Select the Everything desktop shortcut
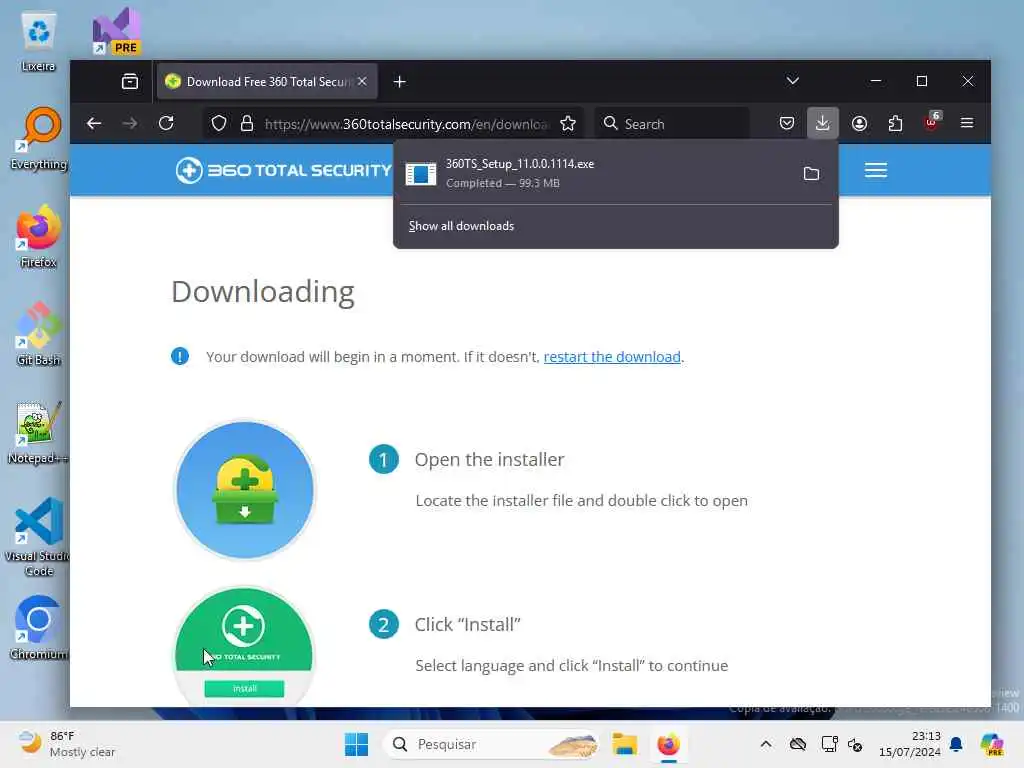This screenshot has width=1024, height=768. coord(39,138)
